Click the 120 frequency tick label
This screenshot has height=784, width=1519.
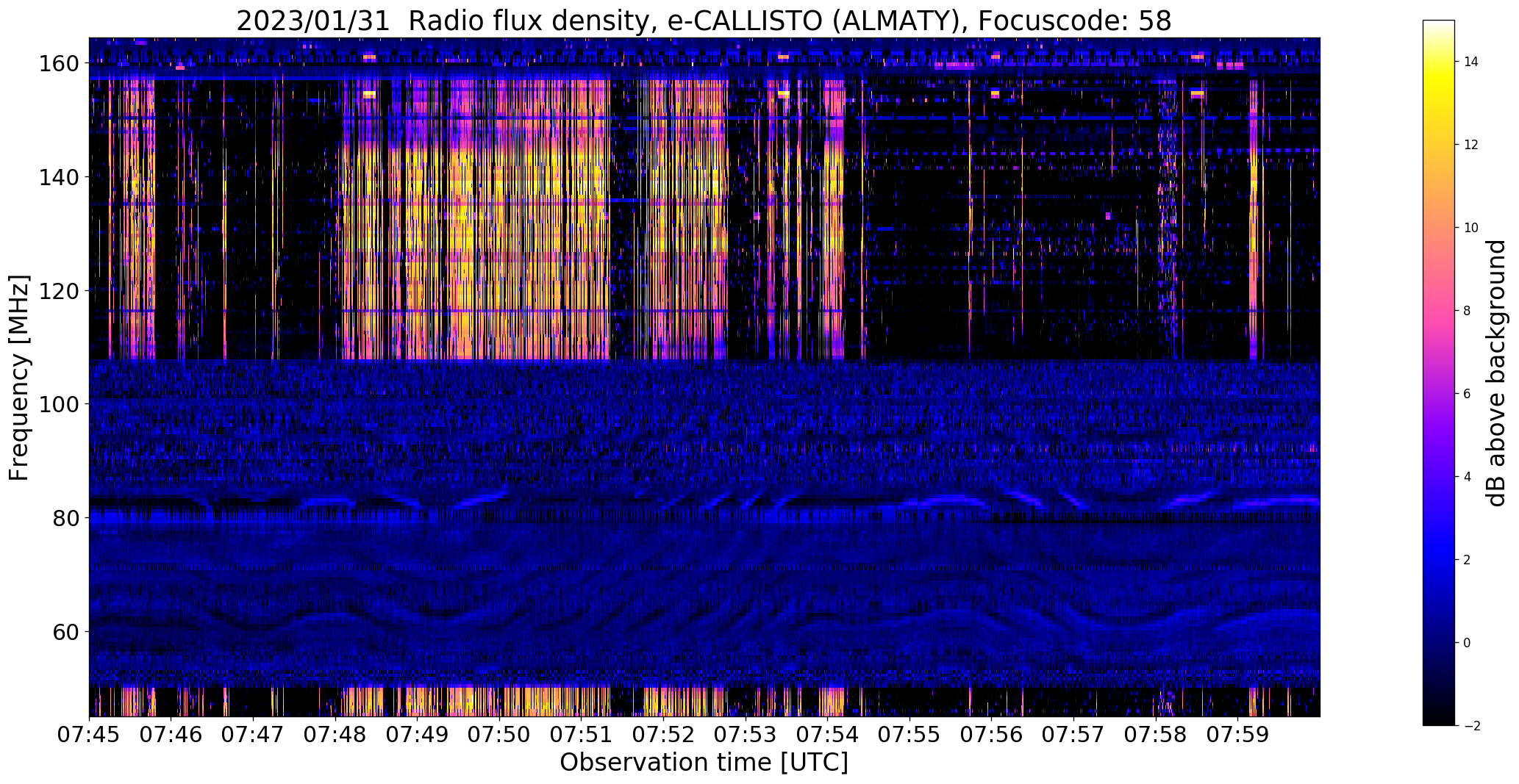[x=59, y=291]
